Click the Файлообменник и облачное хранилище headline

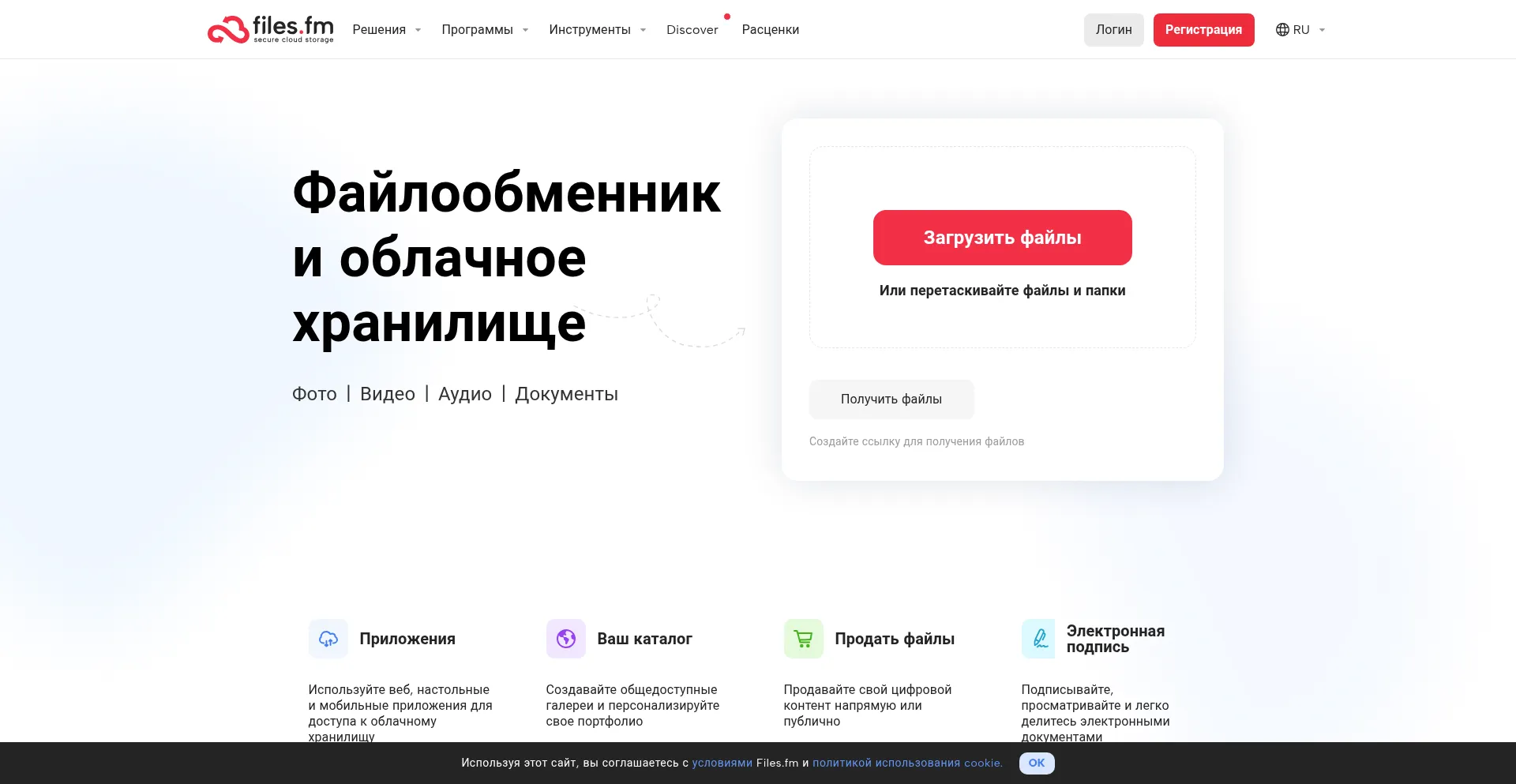506,258
